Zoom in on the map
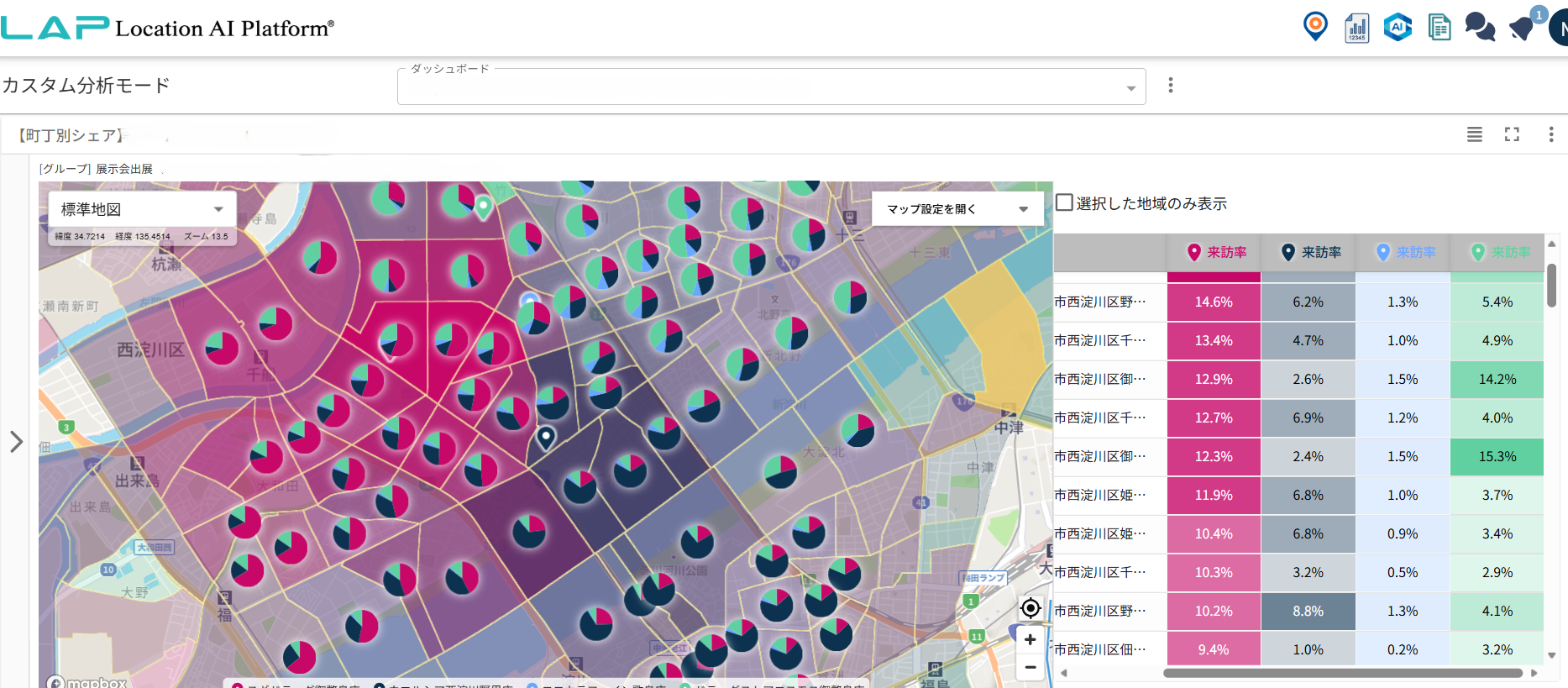Viewport: 1568px width, 688px height. [x=1030, y=639]
